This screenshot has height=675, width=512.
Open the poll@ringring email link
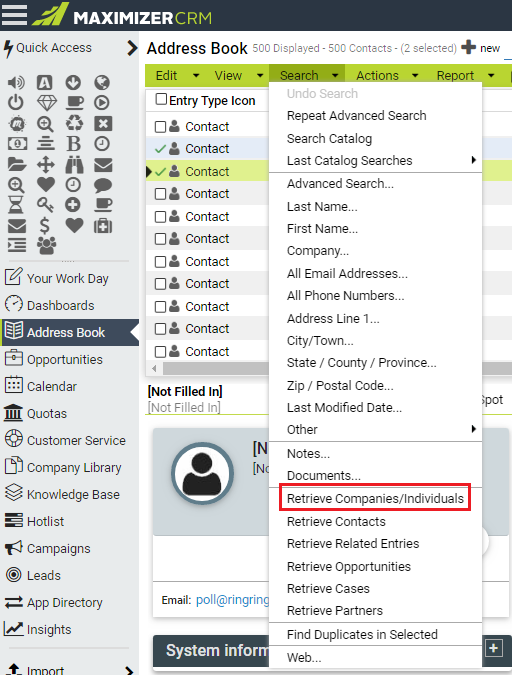[233, 600]
